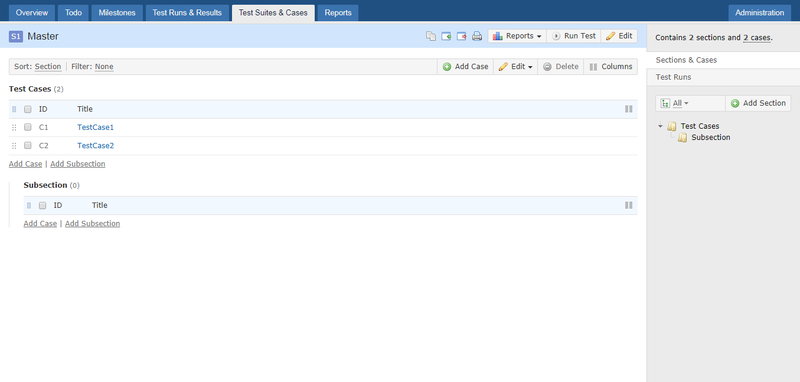Screen dimensions: 800x382
Task: Click the C1 case ID cell
Action: pos(43,128)
